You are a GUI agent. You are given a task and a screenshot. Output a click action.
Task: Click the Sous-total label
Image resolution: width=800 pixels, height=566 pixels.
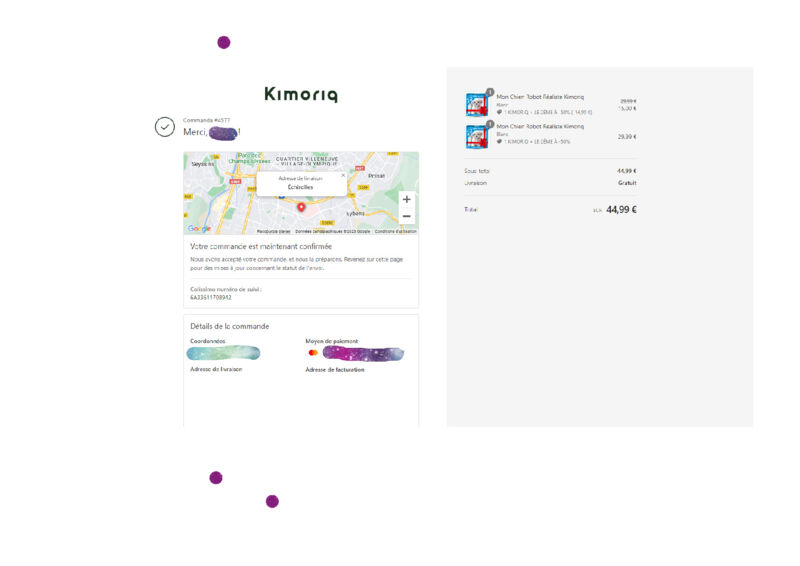(477, 171)
